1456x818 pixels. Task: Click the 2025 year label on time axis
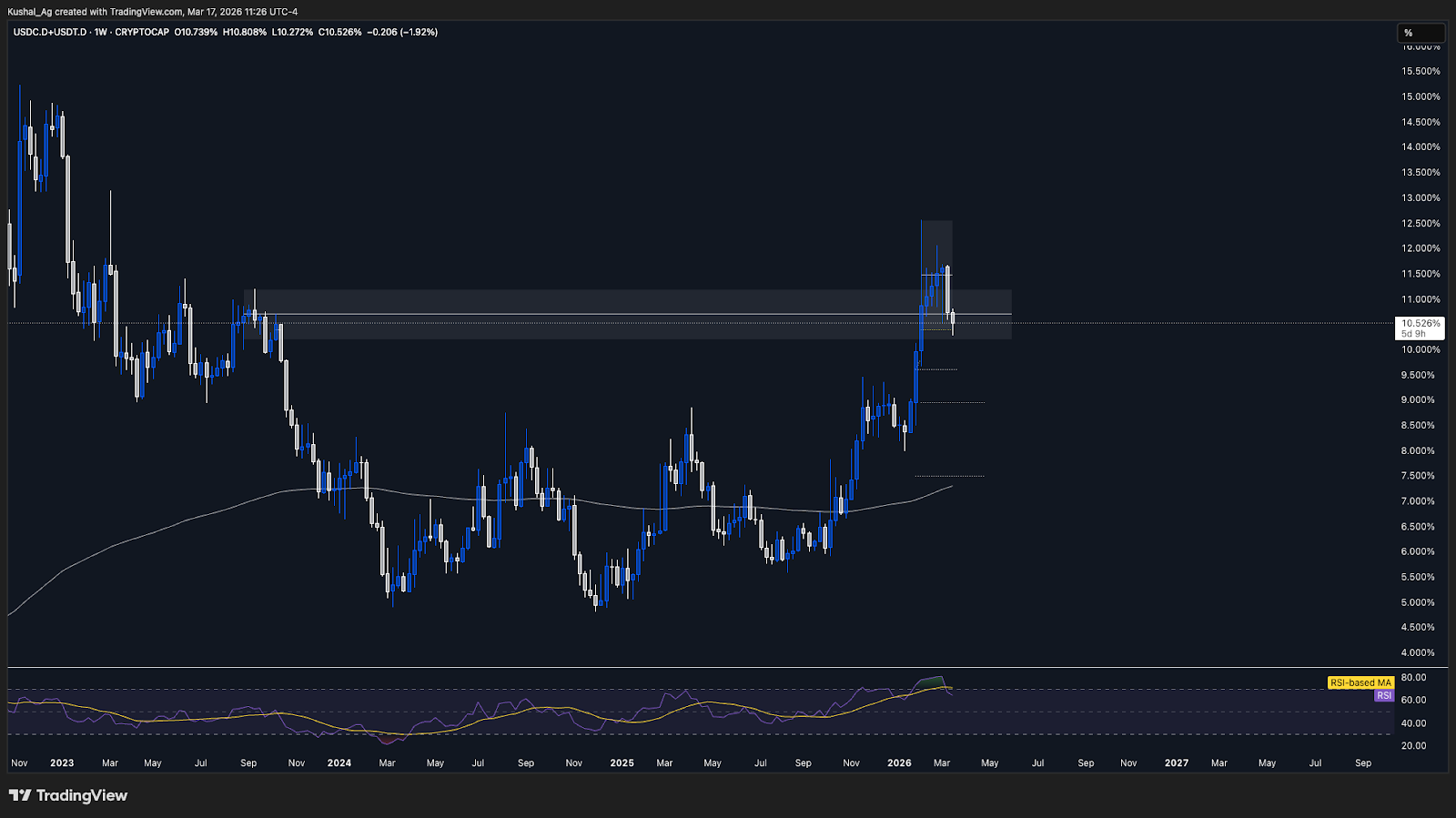622,762
